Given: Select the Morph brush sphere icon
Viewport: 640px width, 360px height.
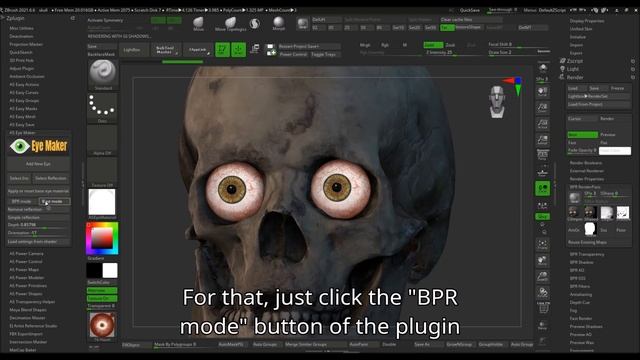Looking at the screenshot, I should click(279, 24).
